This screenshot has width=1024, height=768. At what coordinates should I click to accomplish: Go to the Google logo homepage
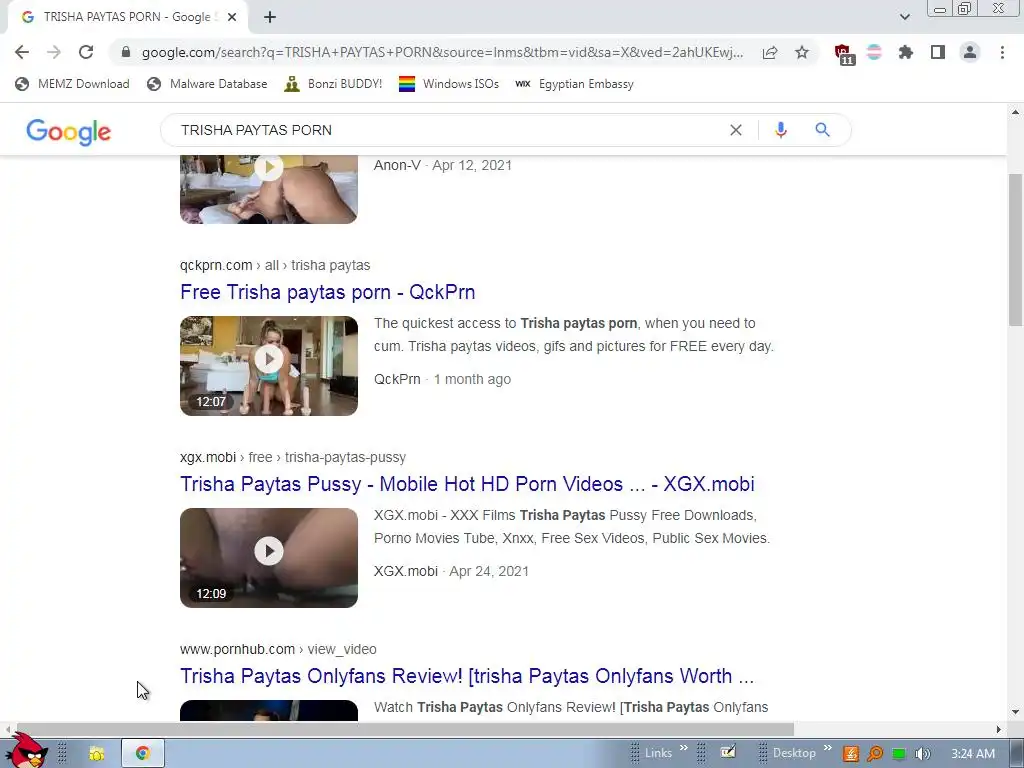click(x=69, y=131)
